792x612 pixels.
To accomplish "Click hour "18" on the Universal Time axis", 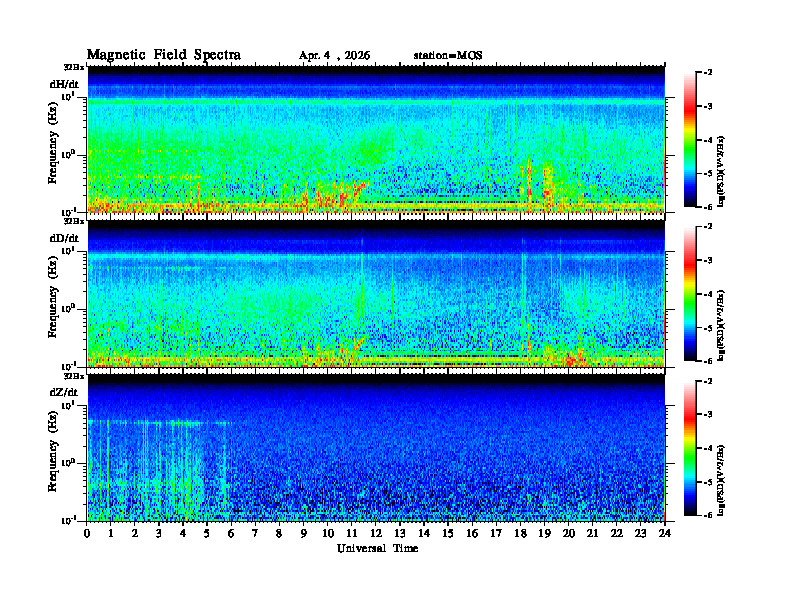I will 520,533.
